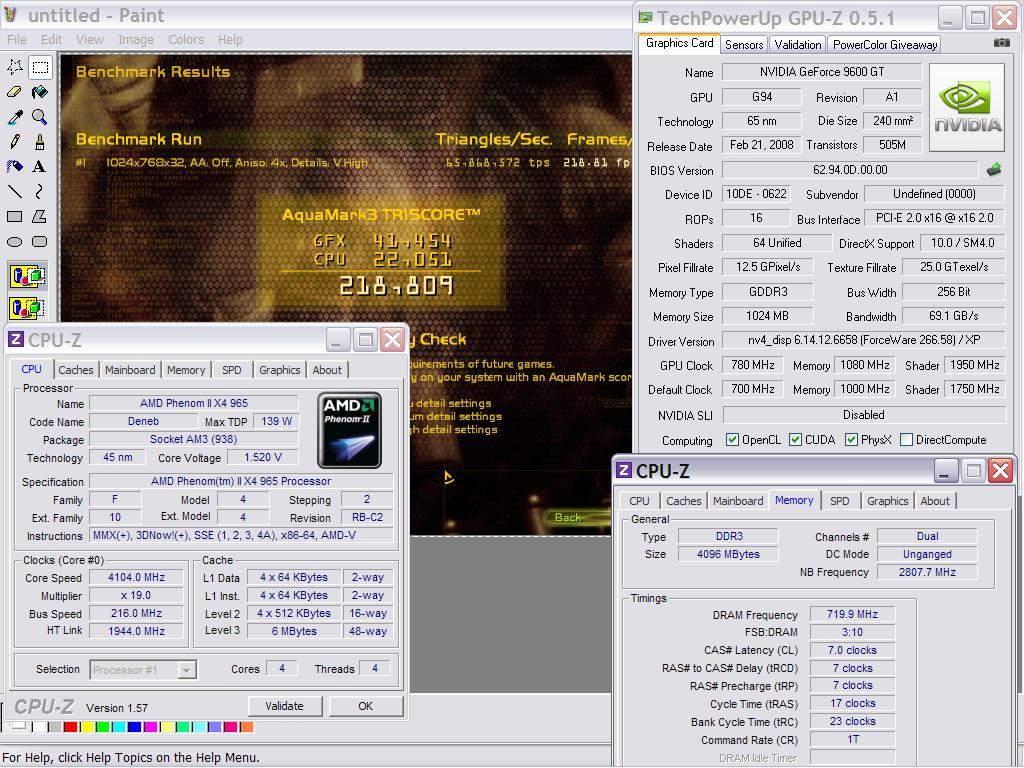Click the OK button in CPU-Z
Image resolution: width=1024 pixels, height=768 pixels.
(366, 706)
